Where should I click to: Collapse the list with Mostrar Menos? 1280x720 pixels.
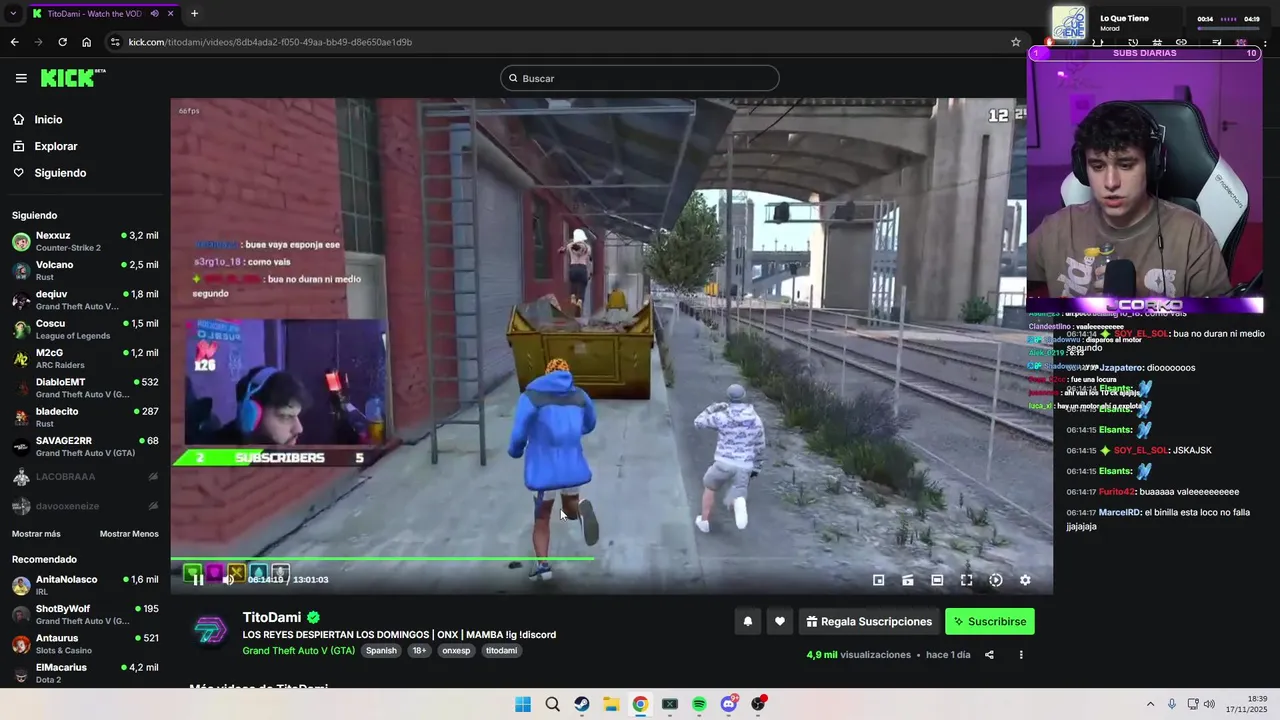click(x=129, y=533)
